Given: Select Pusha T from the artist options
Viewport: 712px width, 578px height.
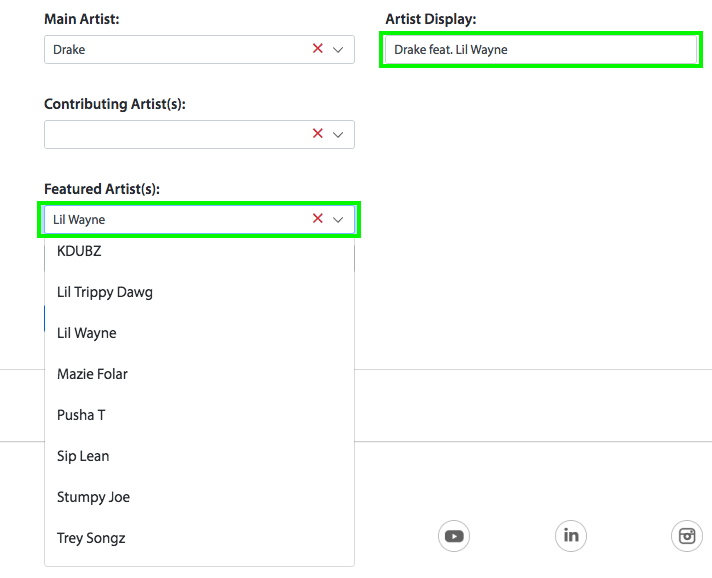Looking at the screenshot, I should tap(199, 415).
